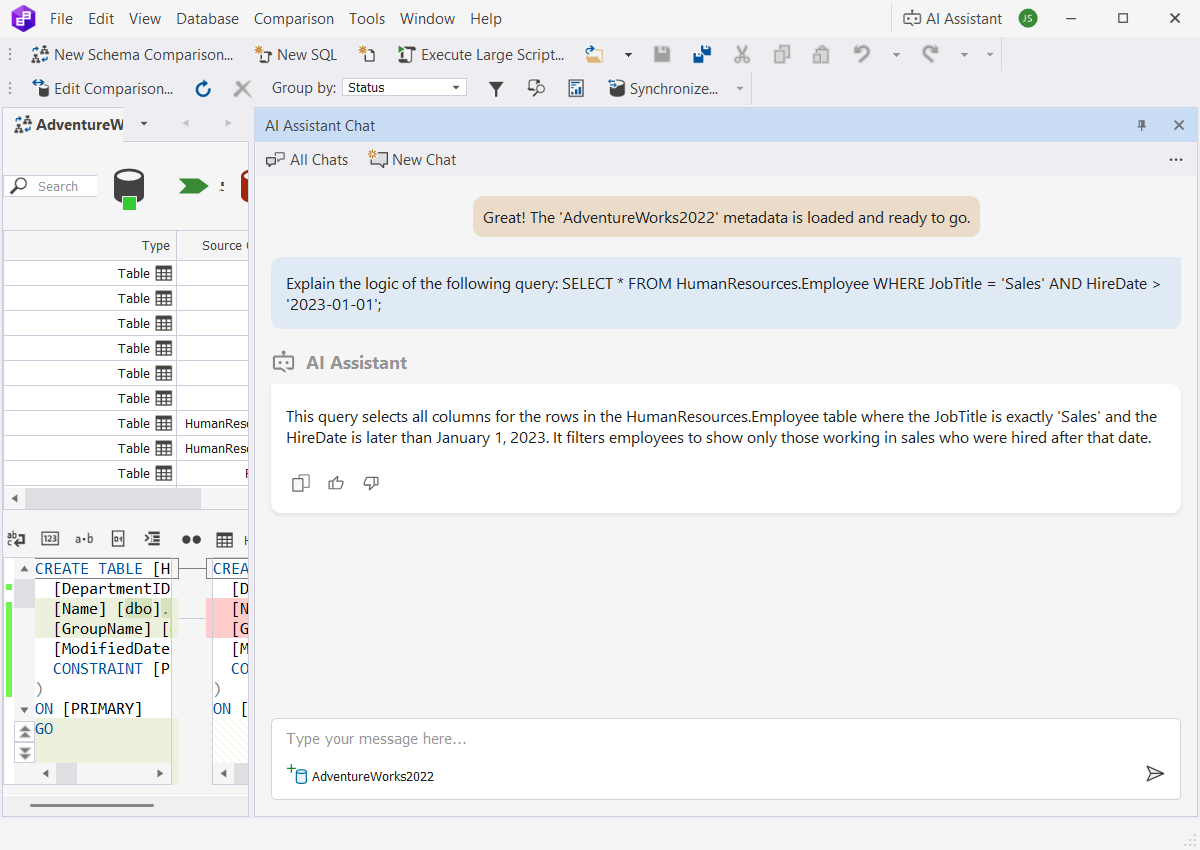Screen dimensions: 1200x850
Task: Open the Comparison menu
Action: tap(294, 18)
